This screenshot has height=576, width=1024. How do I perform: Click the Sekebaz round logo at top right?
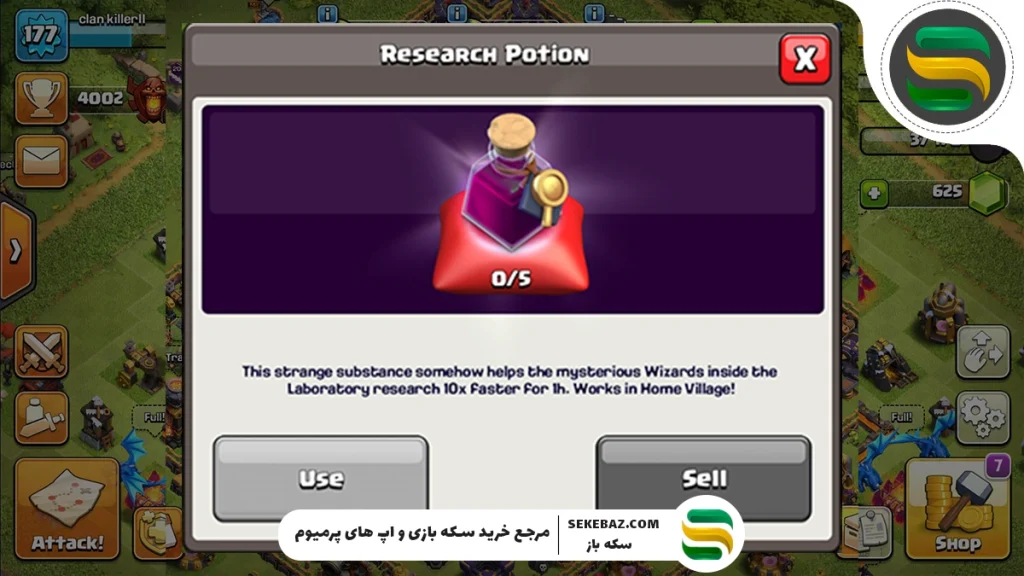(x=946, y=66)
